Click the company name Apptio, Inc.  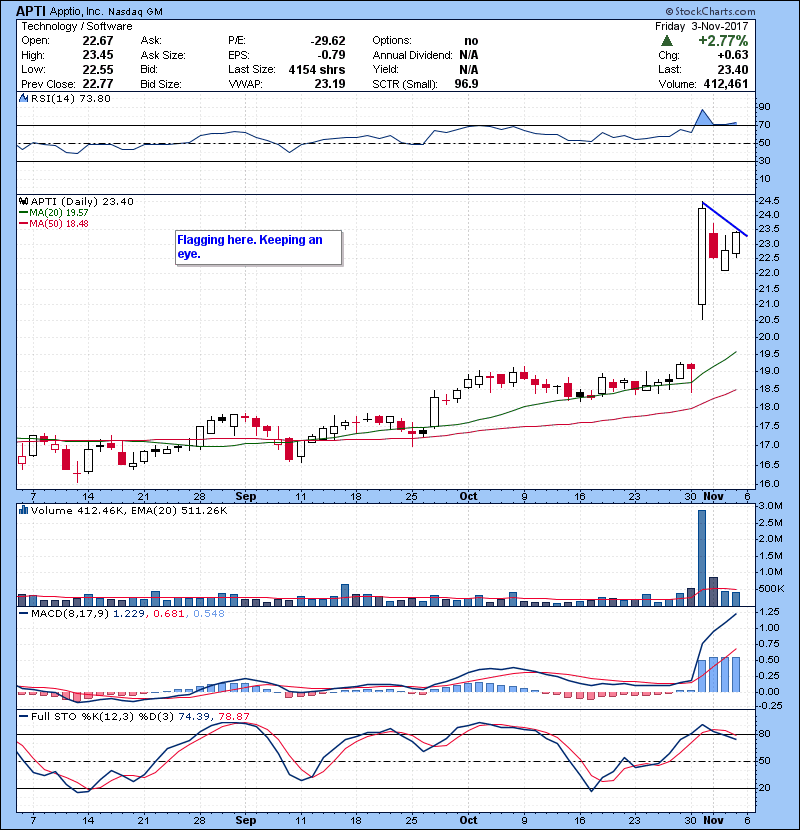[x=76, y=11]
